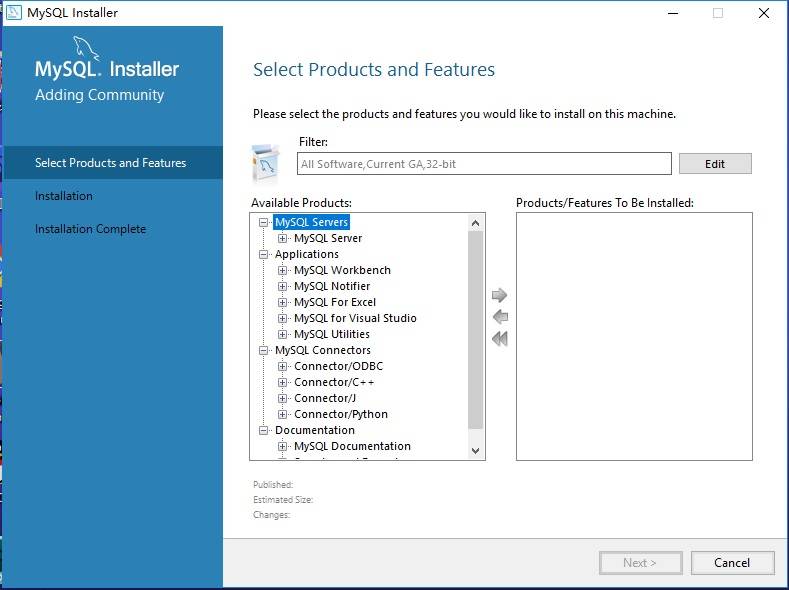Screen dimensions: 789x590
Task: Open the Installation Complete step
Action: [91, 229]
